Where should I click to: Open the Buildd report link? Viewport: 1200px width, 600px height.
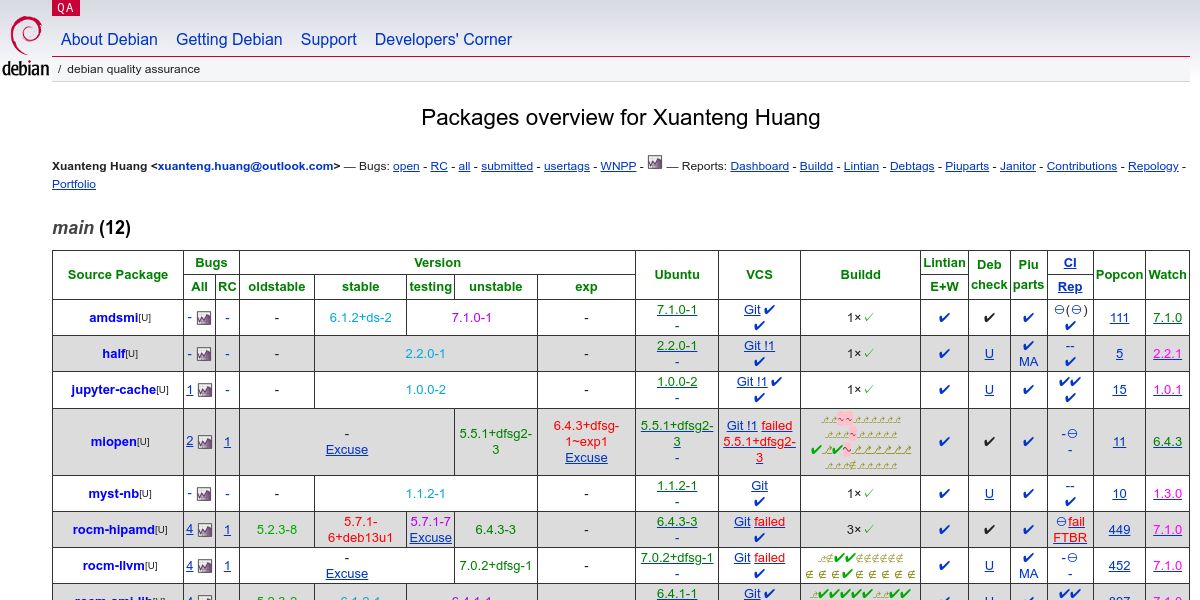tap(816, 166)
